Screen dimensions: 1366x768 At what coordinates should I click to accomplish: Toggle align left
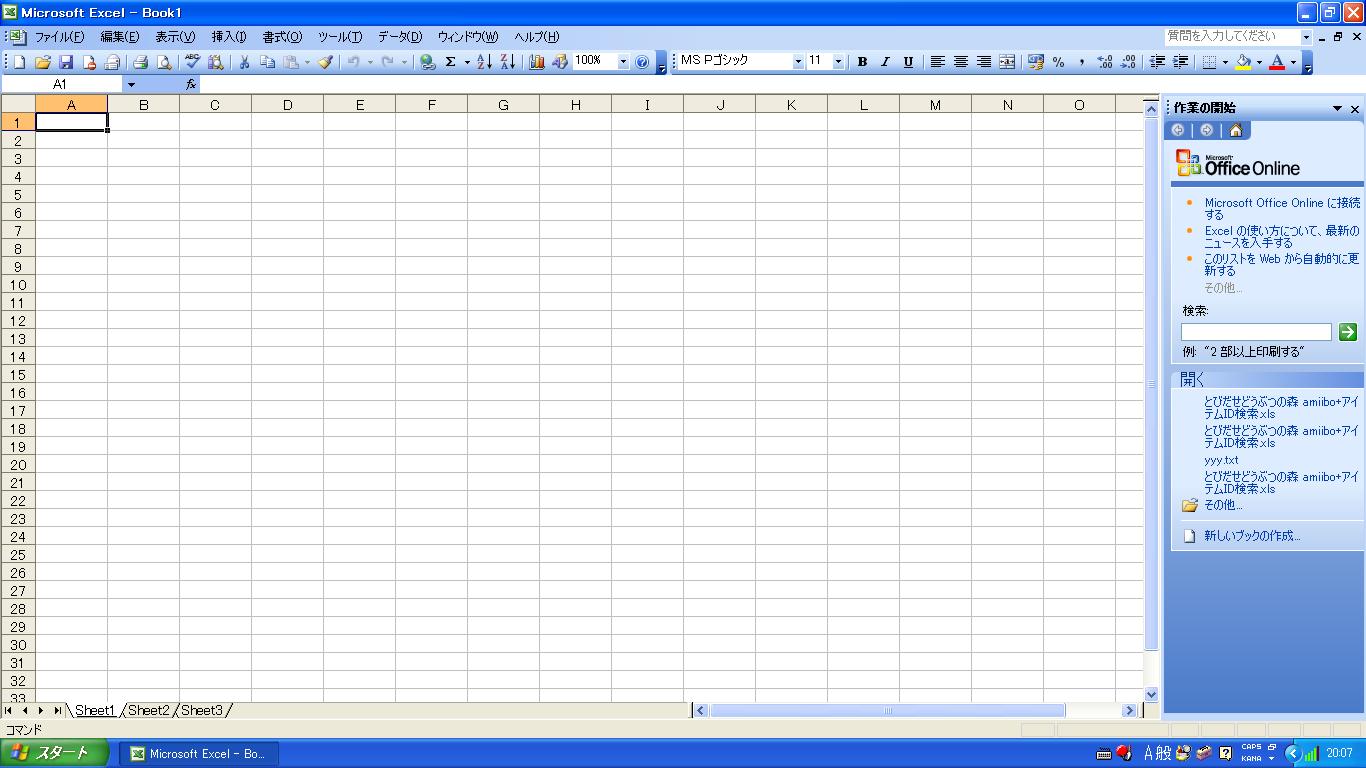pyautogui.click(x=937, y=62)
